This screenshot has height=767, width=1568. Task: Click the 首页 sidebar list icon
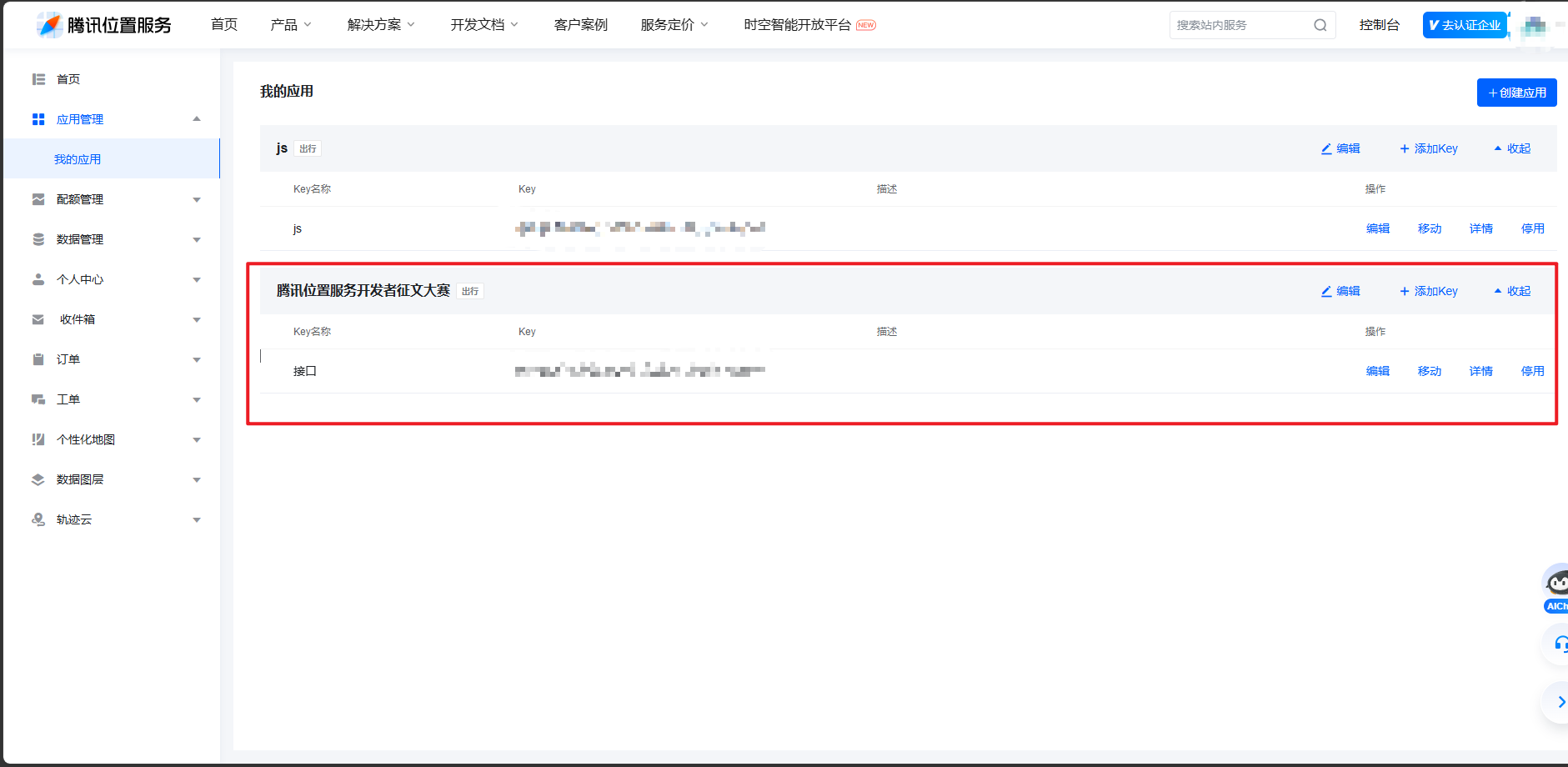click(38, 79)
